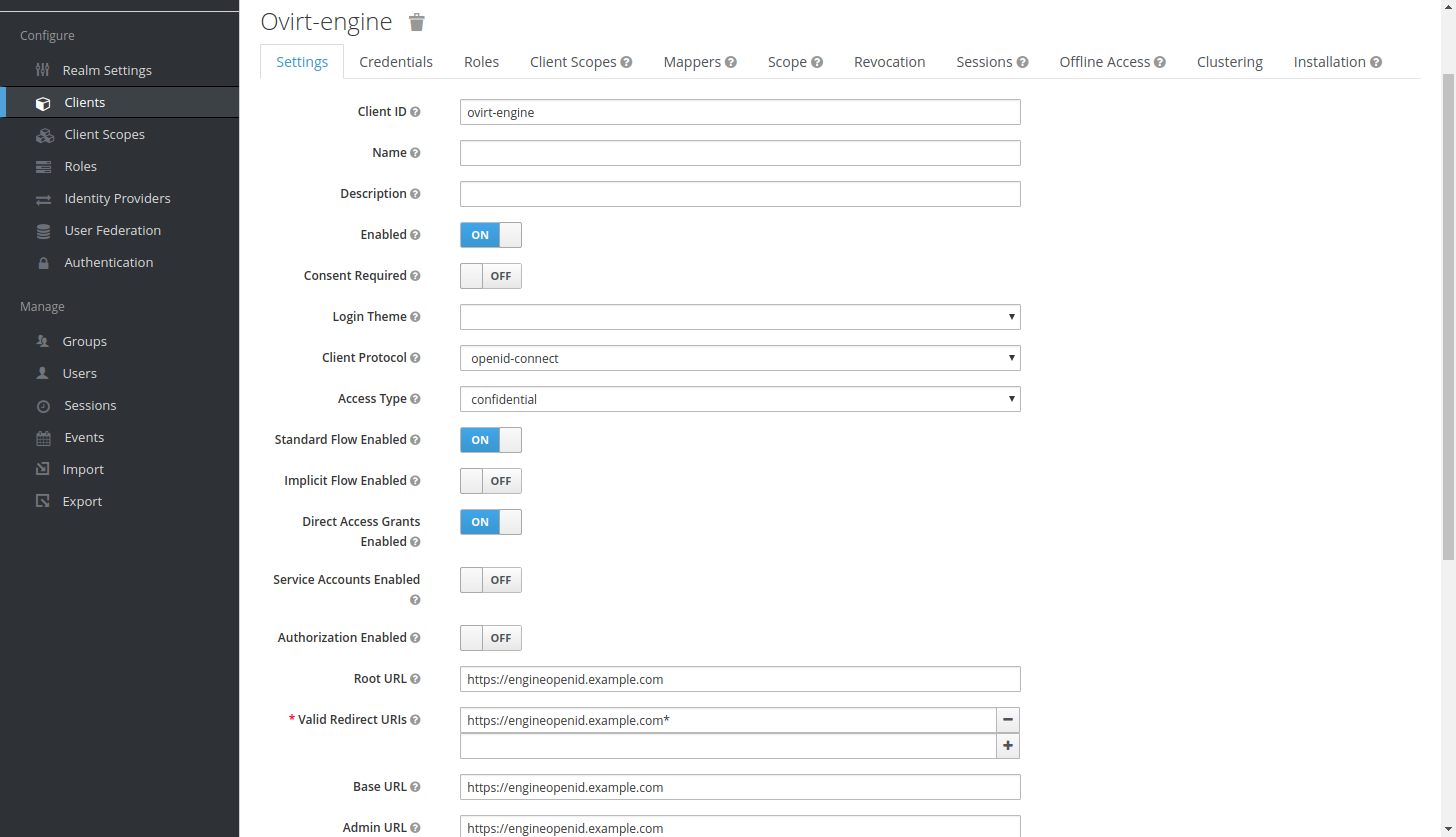
Task: Enable the Service Accounts Enabled switch
Action: click(490, 580)
